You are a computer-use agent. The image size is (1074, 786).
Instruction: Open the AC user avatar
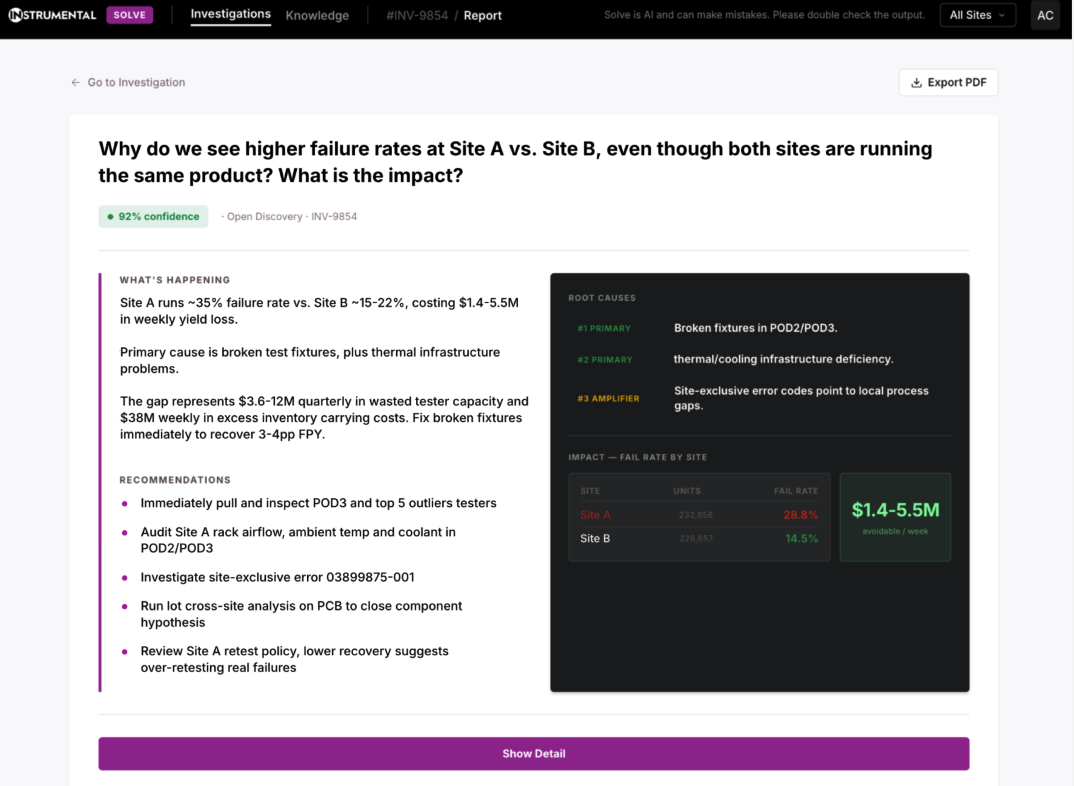pos(1045,15)
